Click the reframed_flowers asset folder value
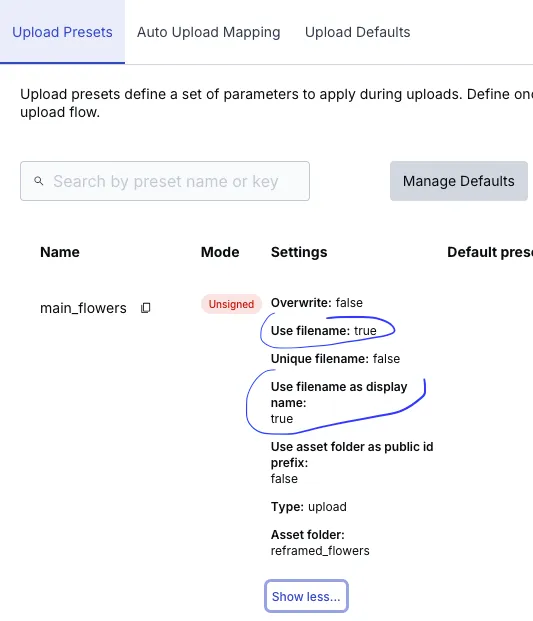 (x=320, y=551)
